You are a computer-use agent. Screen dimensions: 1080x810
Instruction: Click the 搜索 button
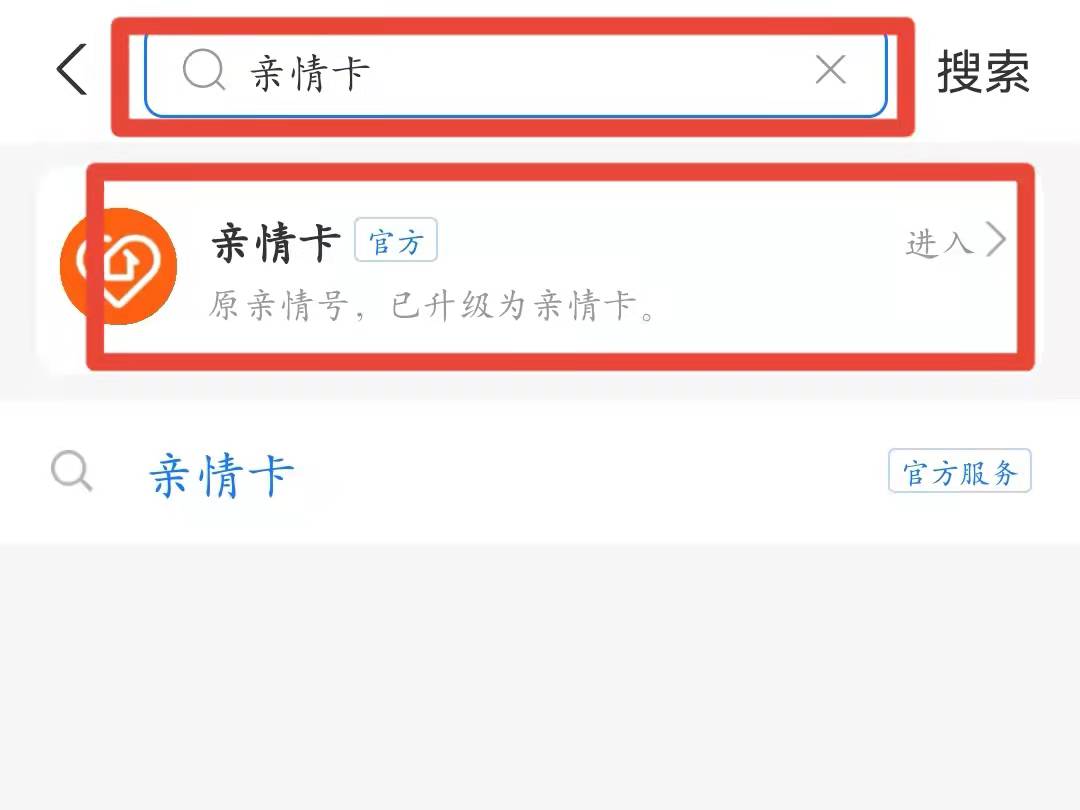(x=983, y=72)
